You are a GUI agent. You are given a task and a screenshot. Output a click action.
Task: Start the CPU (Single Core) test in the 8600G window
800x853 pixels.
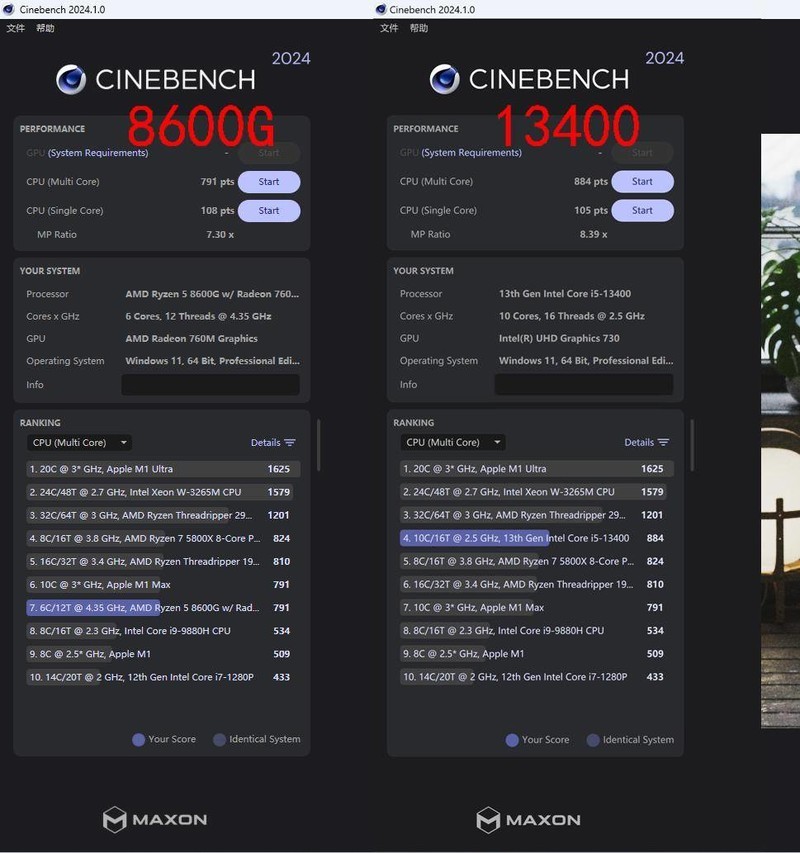coord(269,211)
